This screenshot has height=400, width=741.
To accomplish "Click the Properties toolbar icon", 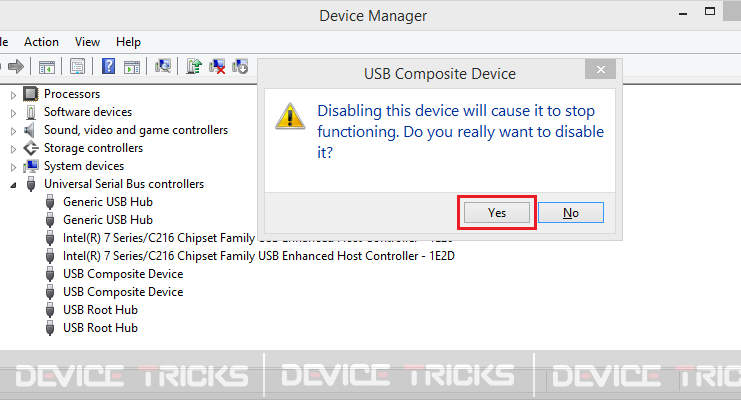I will pos(78,66).
